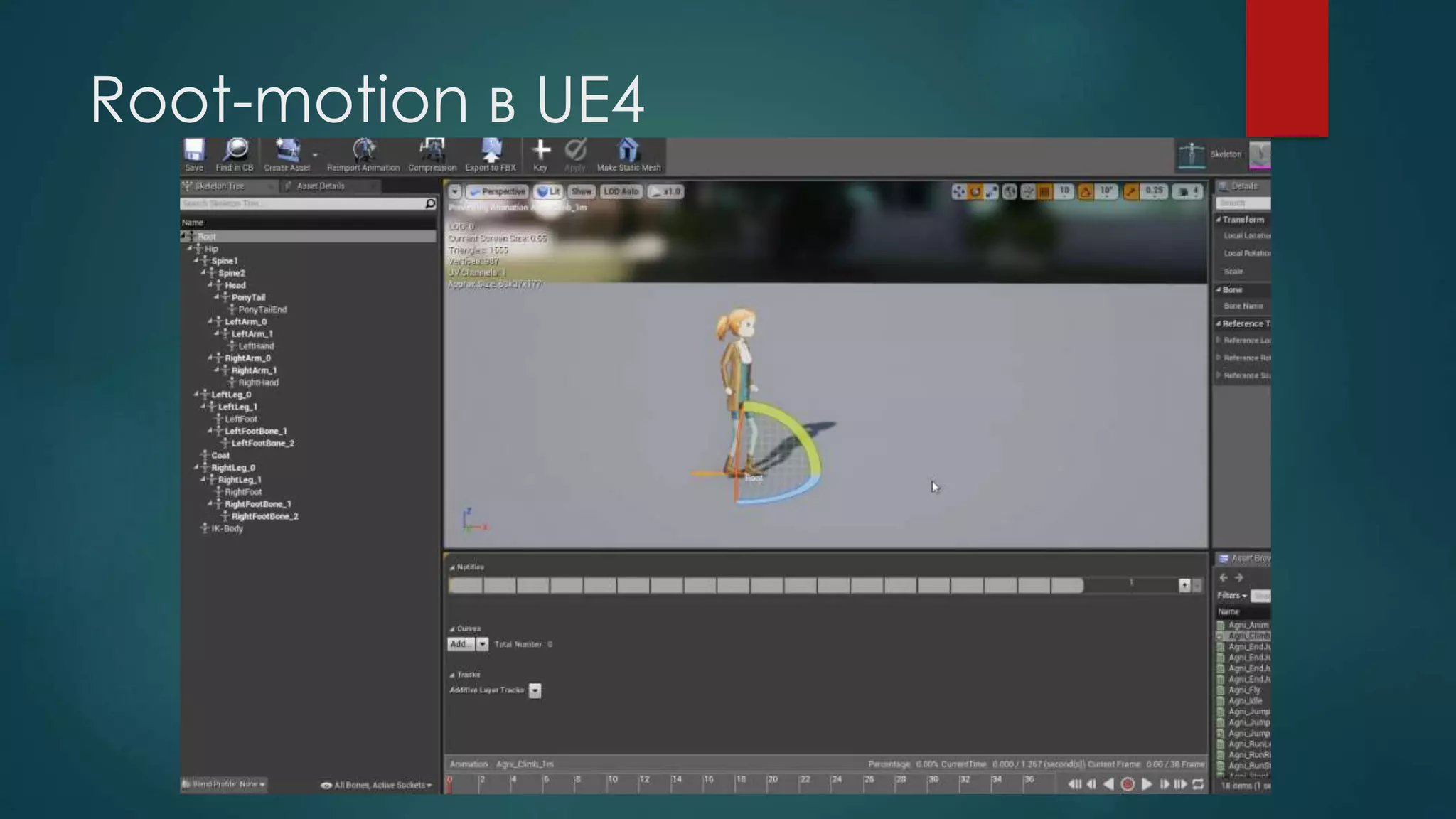The image size is (1456, 819).
Task: Select Agni_Fly in Asset Browser list
Action: point(1244,690)
